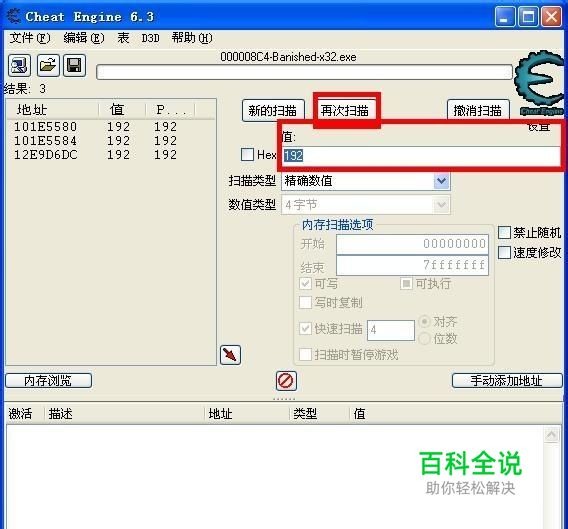Viewport: 568px width, 529px height.
Task: Enable the 速度修改 speedhack checkbox
Action: pos(504,253)
